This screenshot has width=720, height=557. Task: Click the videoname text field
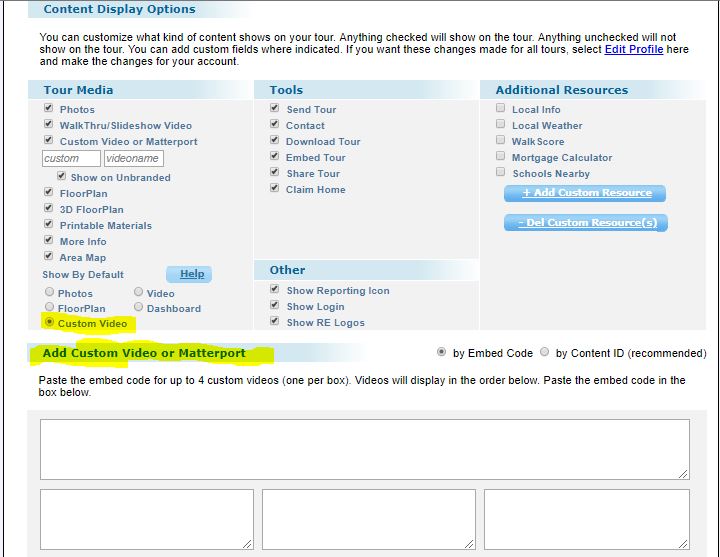pyautogui.click(x=133, y=158)
